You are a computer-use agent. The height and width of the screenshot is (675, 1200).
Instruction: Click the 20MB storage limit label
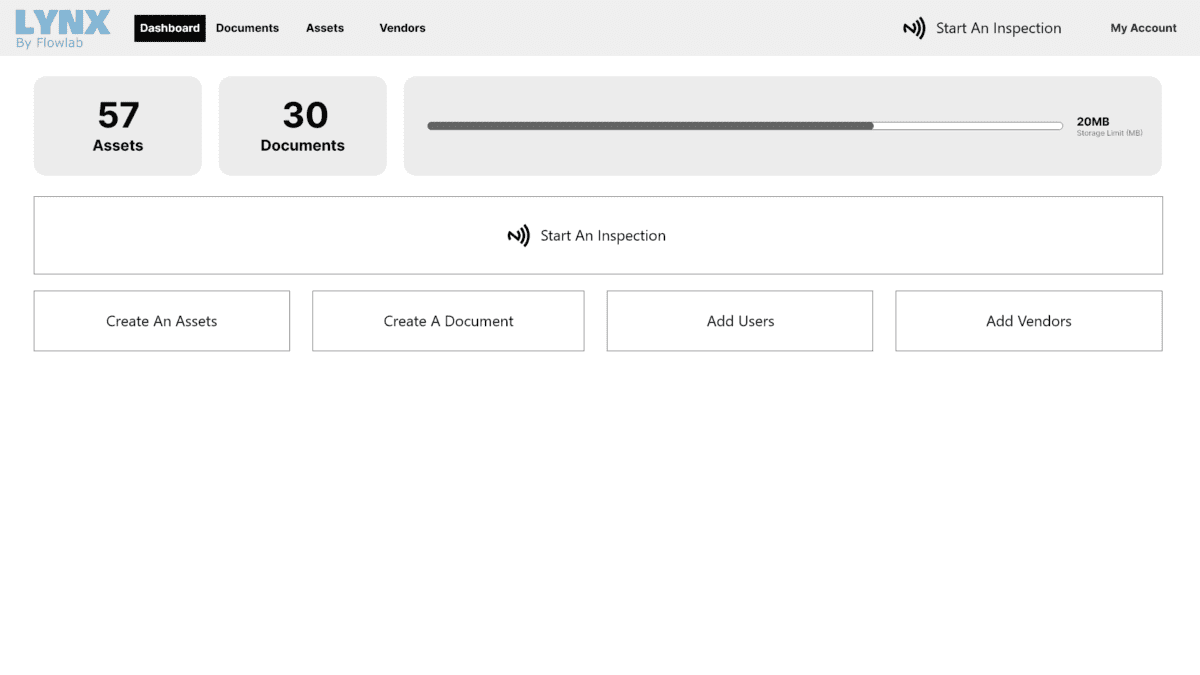click(1093, 122)
